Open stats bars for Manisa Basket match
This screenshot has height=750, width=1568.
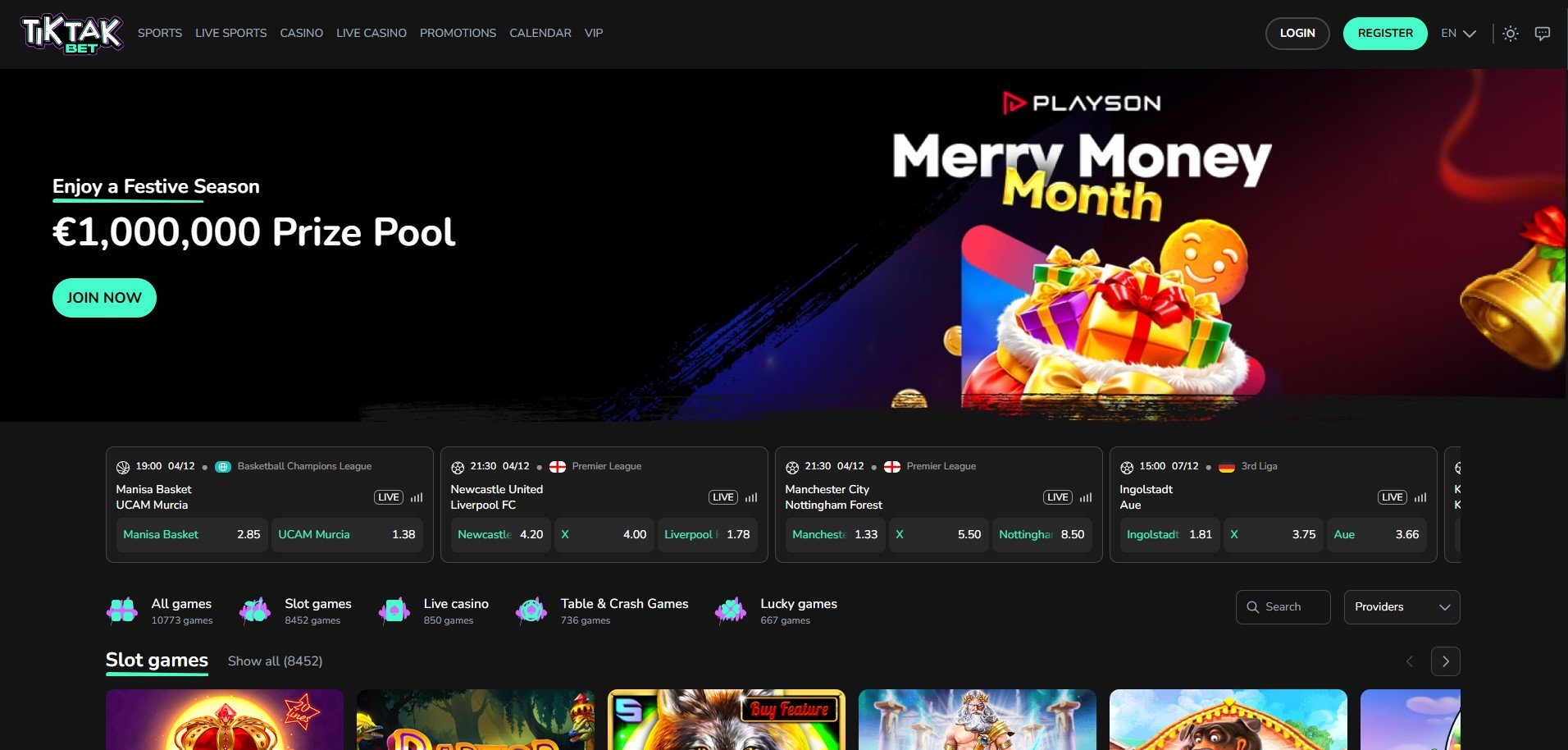(417, 497)
